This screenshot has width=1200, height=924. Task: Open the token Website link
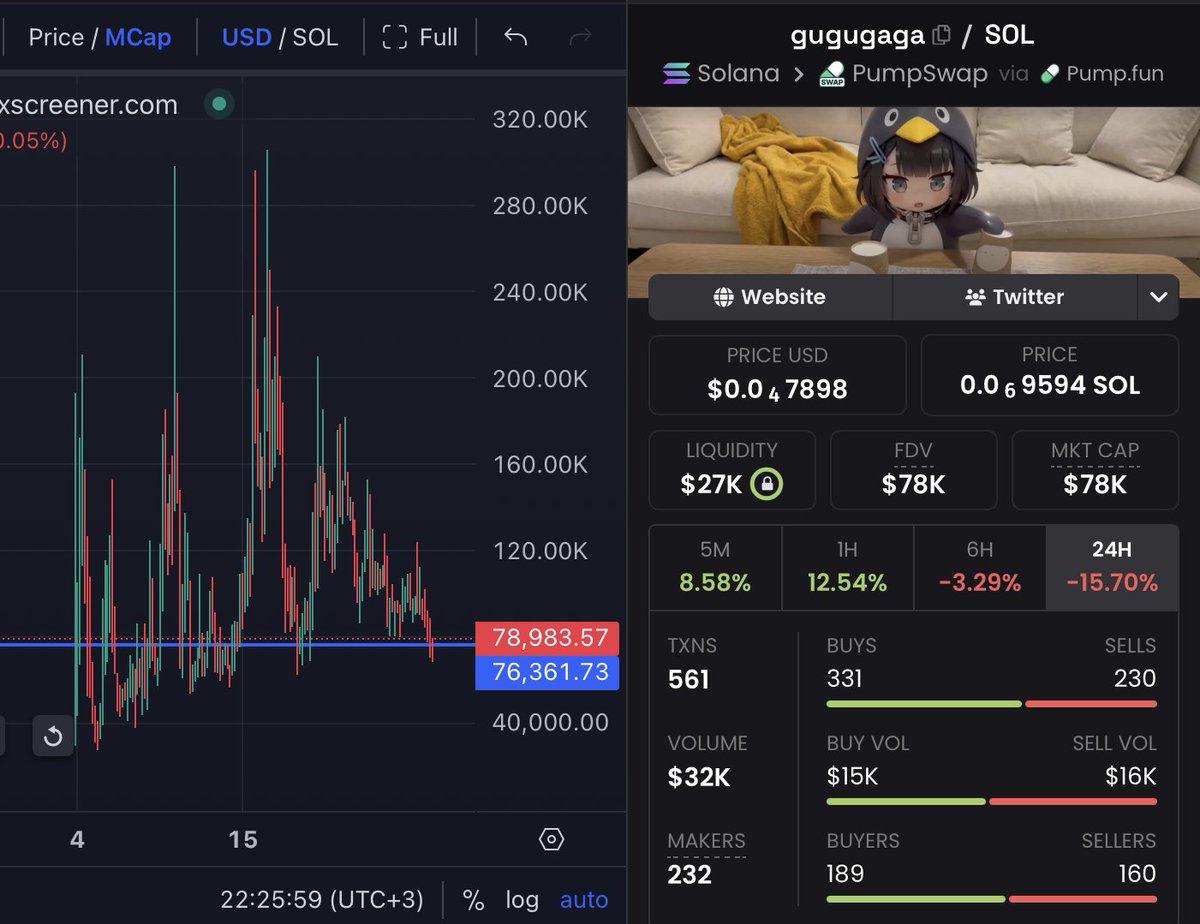(770, 297)
